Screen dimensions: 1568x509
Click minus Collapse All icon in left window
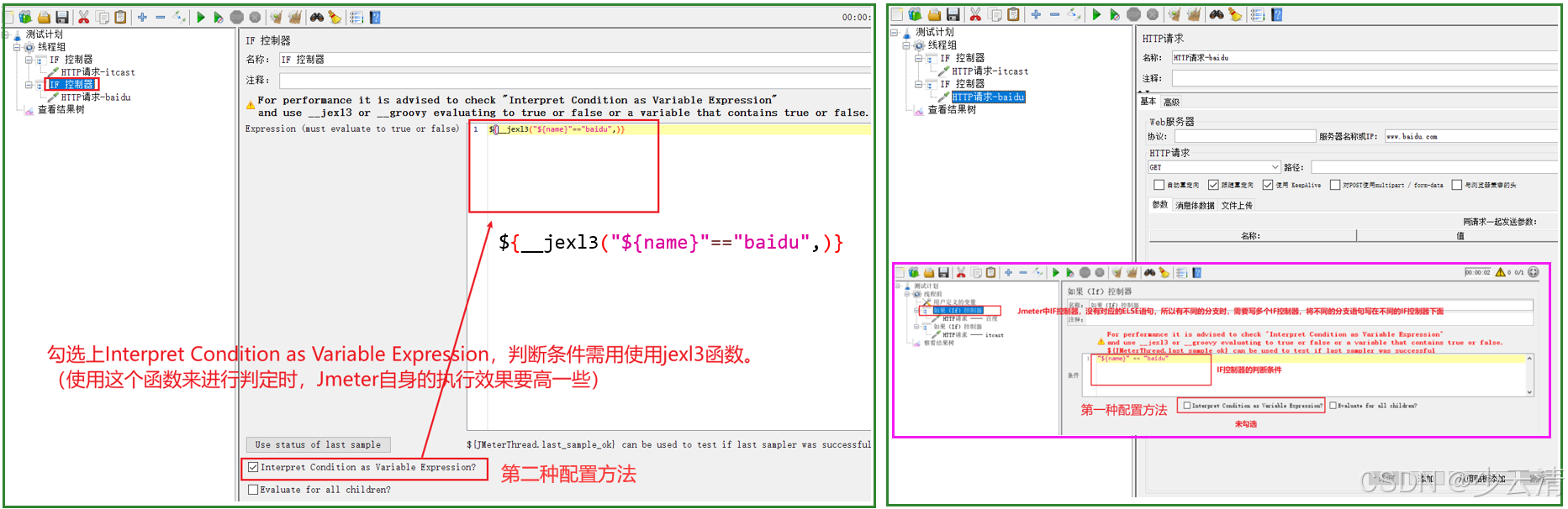tap(161, 17)
